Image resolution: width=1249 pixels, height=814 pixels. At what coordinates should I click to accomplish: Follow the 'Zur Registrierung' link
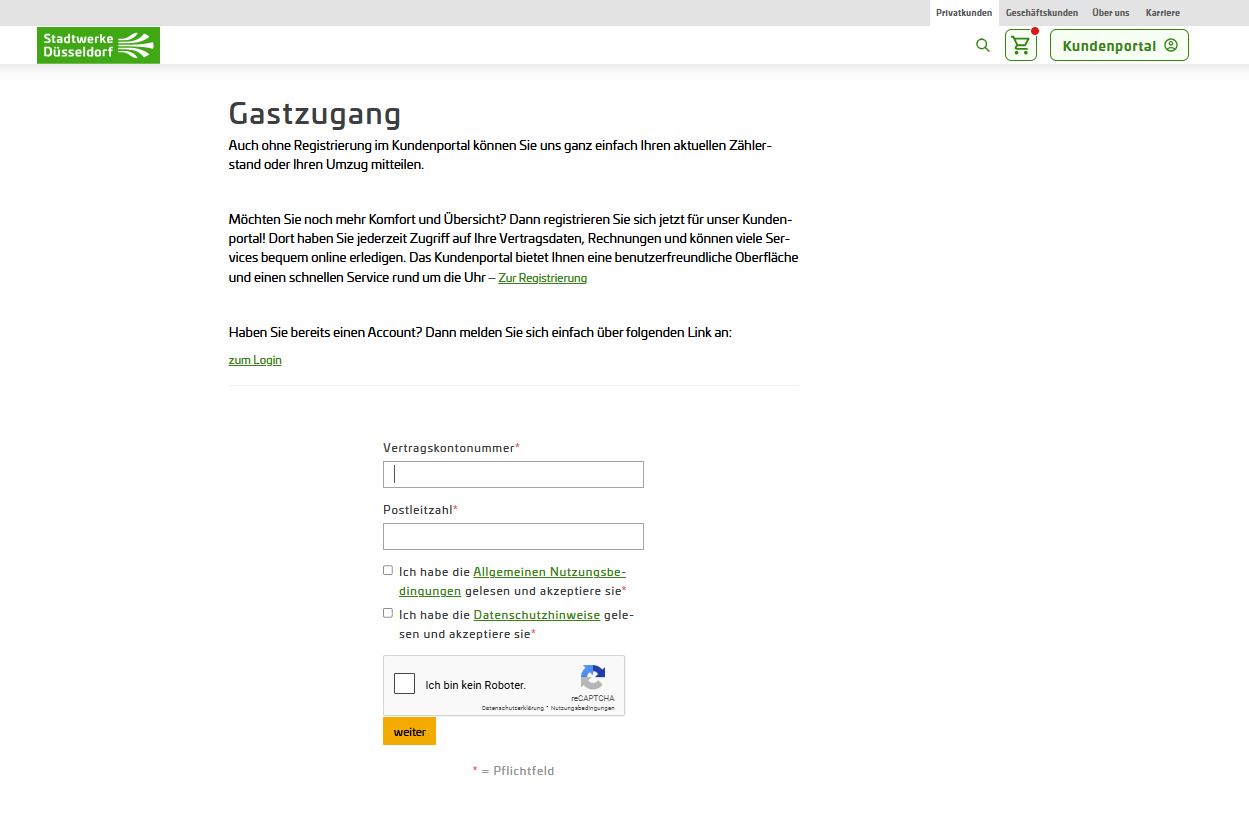(542, 277)
